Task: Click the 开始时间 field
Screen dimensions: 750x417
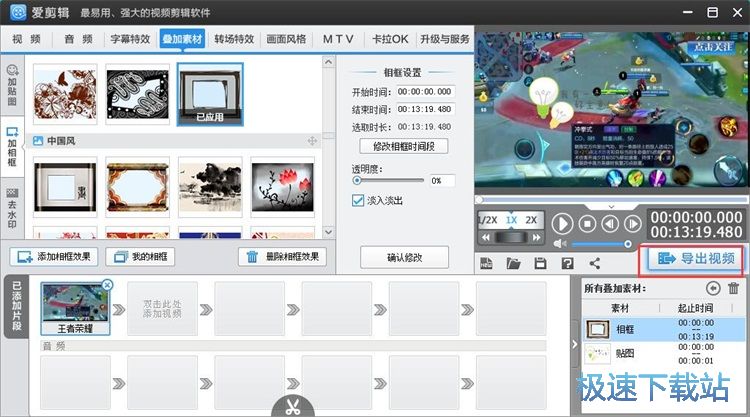Action: point(425,91)
